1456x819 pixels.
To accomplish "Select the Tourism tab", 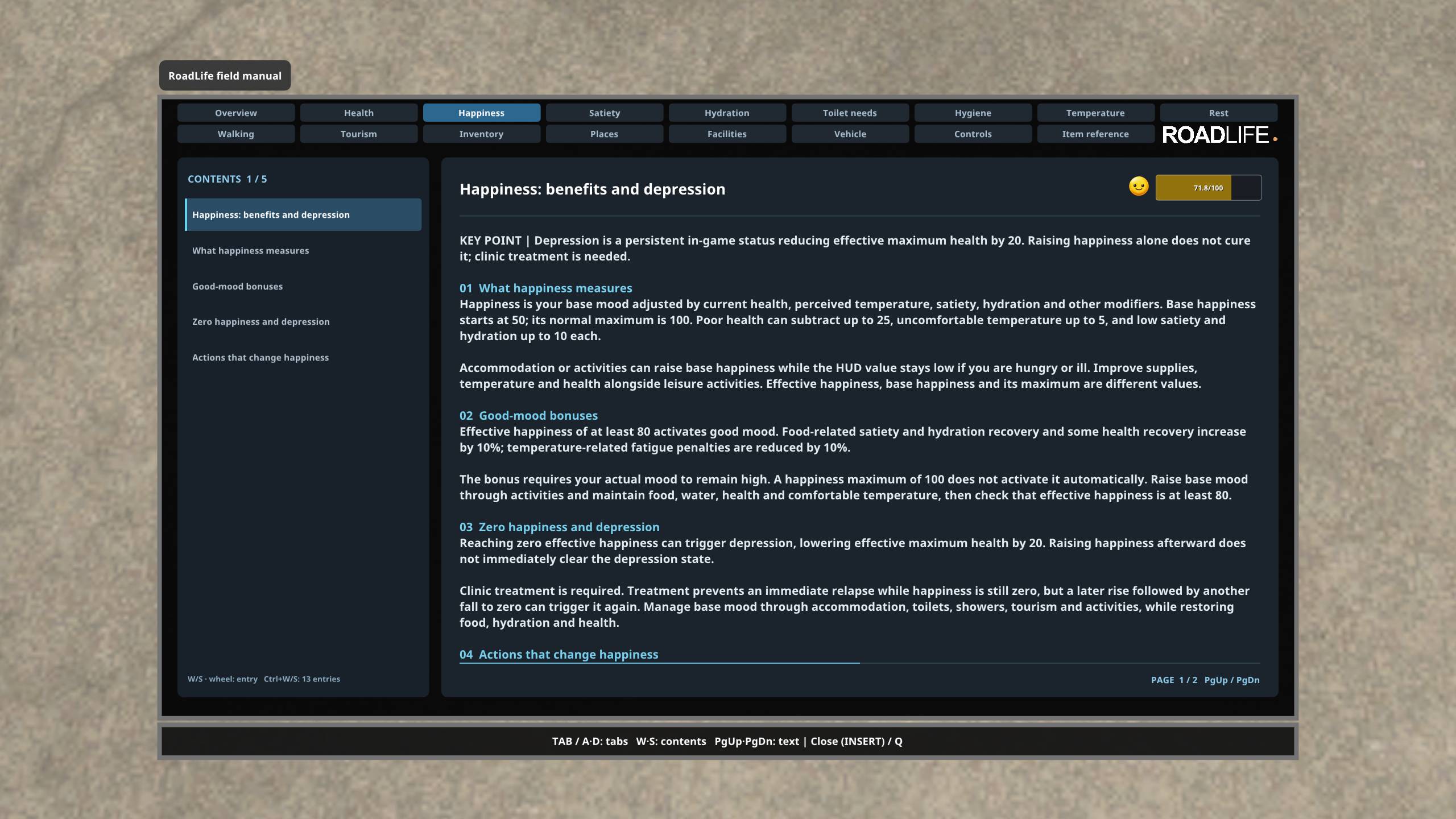I will point(359,134).
